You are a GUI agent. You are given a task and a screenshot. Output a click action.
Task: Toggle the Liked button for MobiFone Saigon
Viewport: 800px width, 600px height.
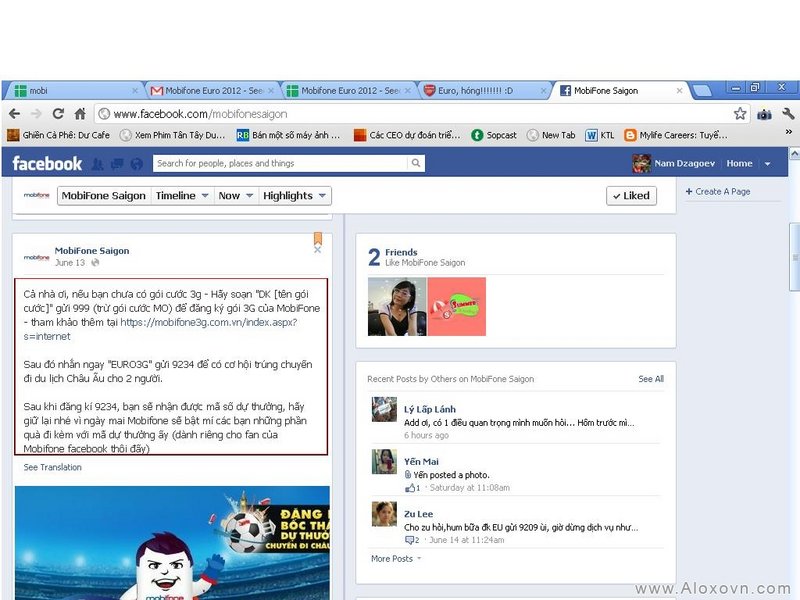pyautogui.click(x=631, y=196)
